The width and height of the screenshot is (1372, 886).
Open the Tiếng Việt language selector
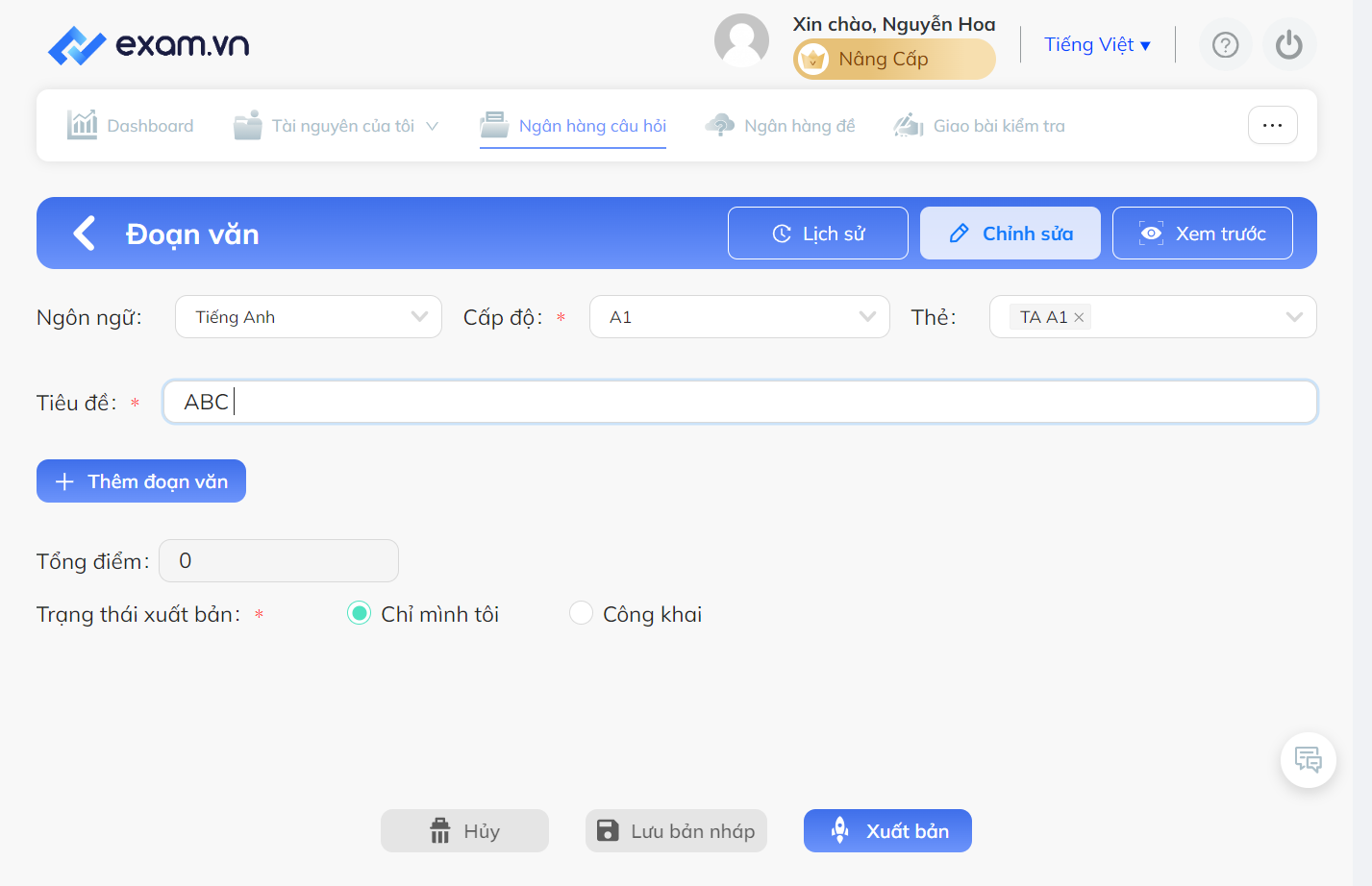(x=1097, y=44)
